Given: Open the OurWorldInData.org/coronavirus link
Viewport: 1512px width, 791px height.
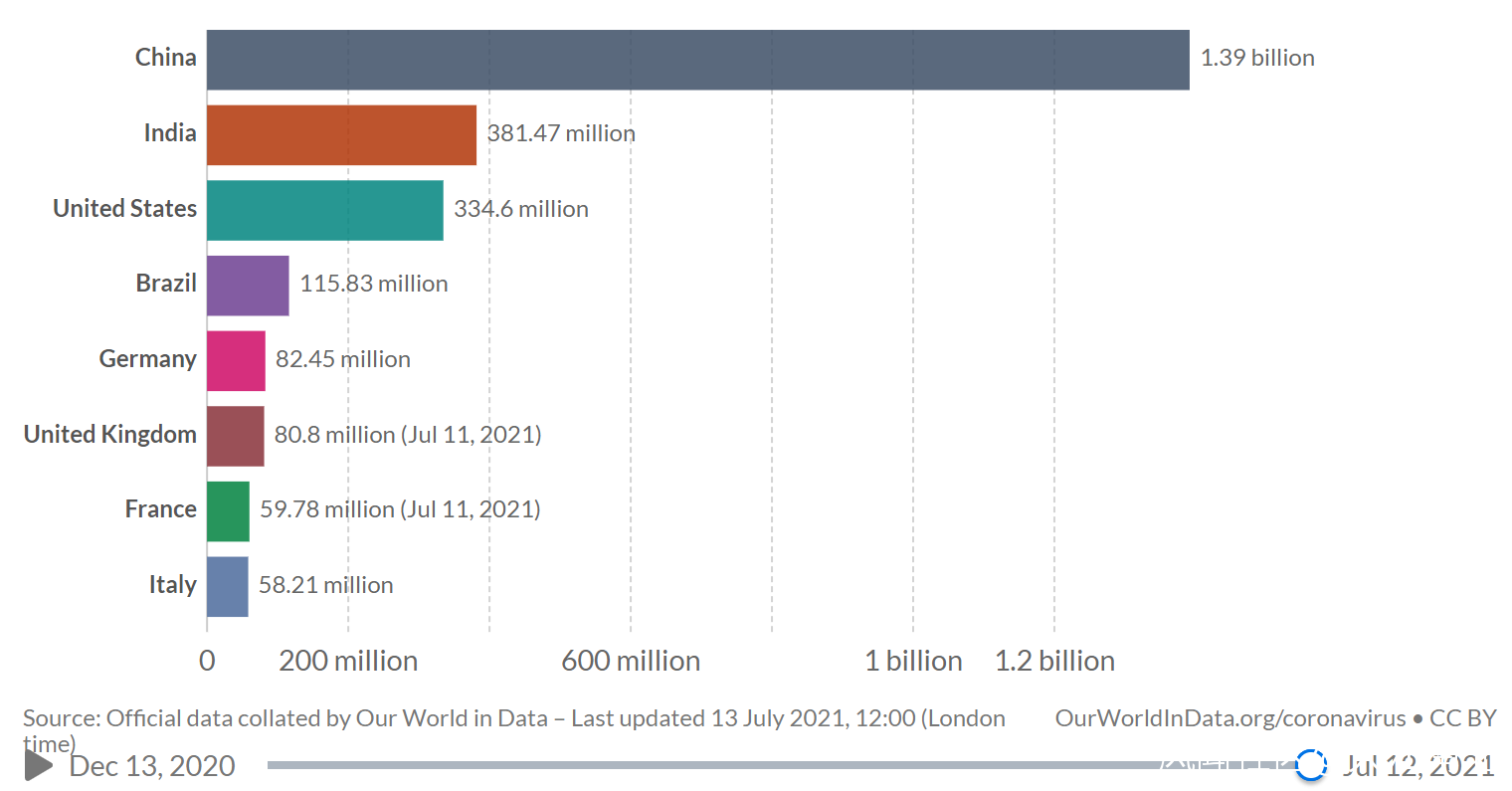Looking at the screenshot, I should point(1230,718).
